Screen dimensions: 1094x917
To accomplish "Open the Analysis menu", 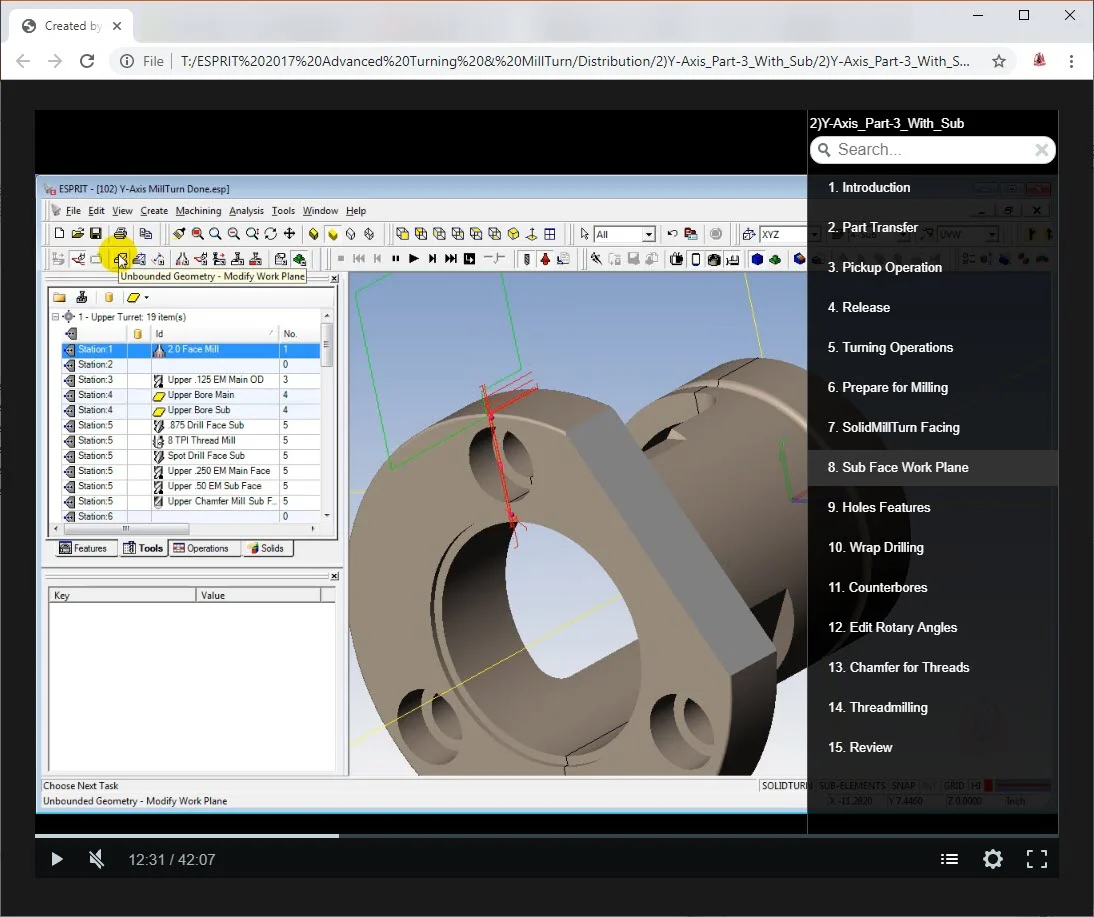I will point(246,211).
